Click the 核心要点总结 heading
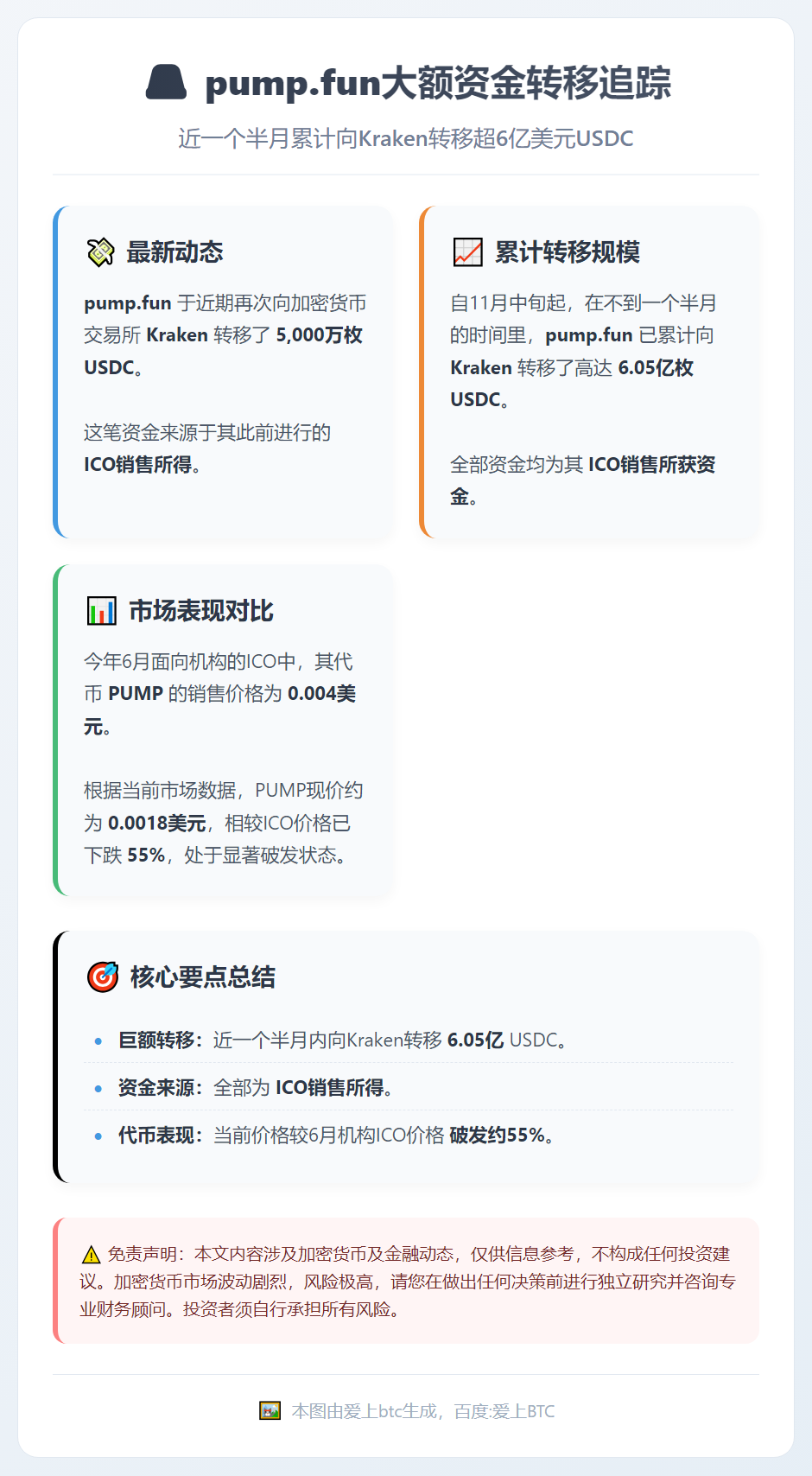The width and height of the screenshot is (812, 1476). [x=203, y=977]
